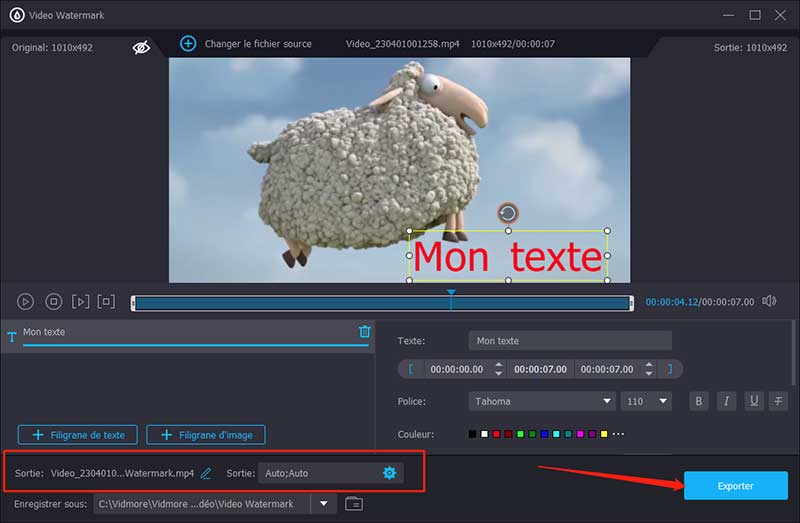
Task: Click the current time 00:00:04.12 readout
Action: point(671,302)
